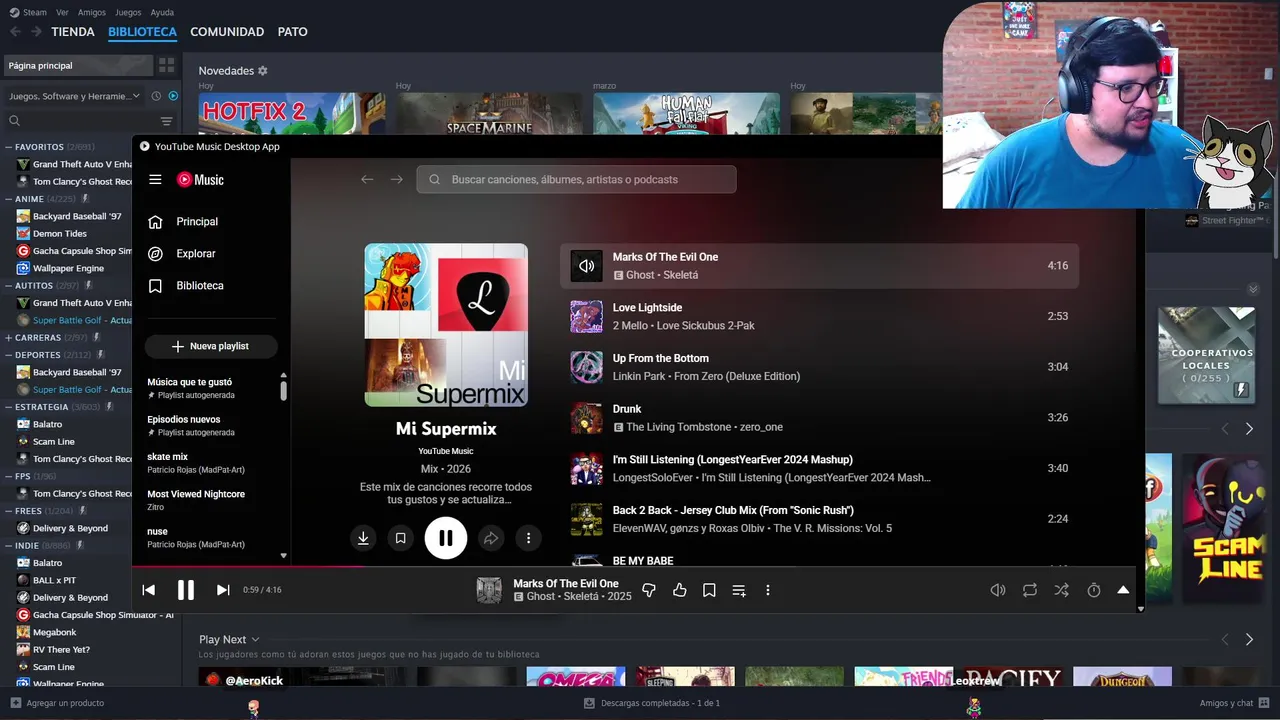Open the COMUNIDAD tab in Steam
1280x720 pixels.
pos(227,32)
